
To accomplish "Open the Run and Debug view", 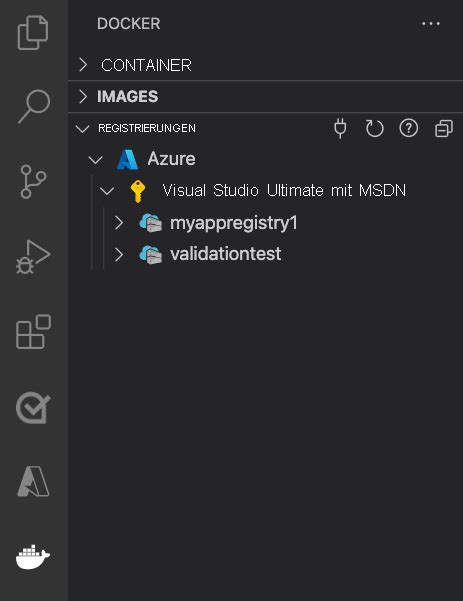I will [33, 257].
